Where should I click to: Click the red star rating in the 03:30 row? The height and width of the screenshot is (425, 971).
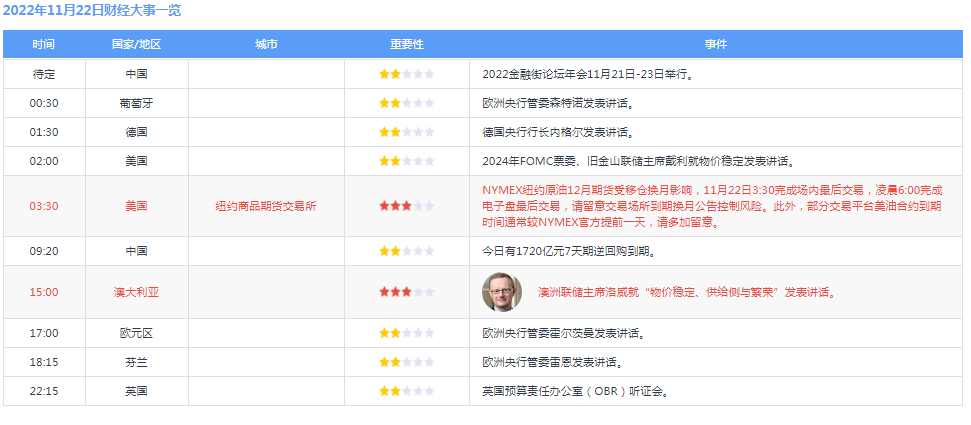(407, 206)
